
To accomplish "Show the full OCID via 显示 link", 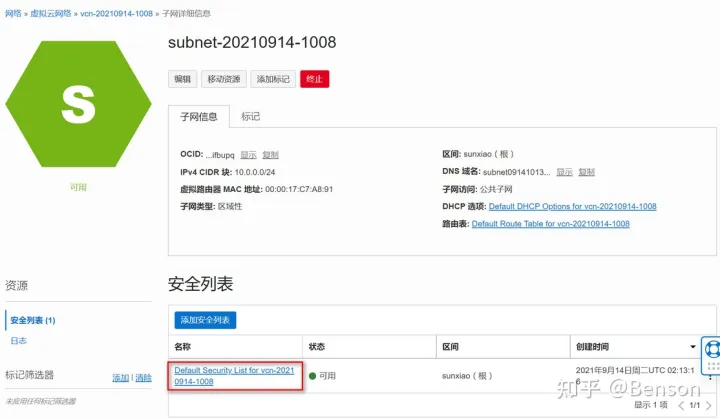I will [248, 155].
